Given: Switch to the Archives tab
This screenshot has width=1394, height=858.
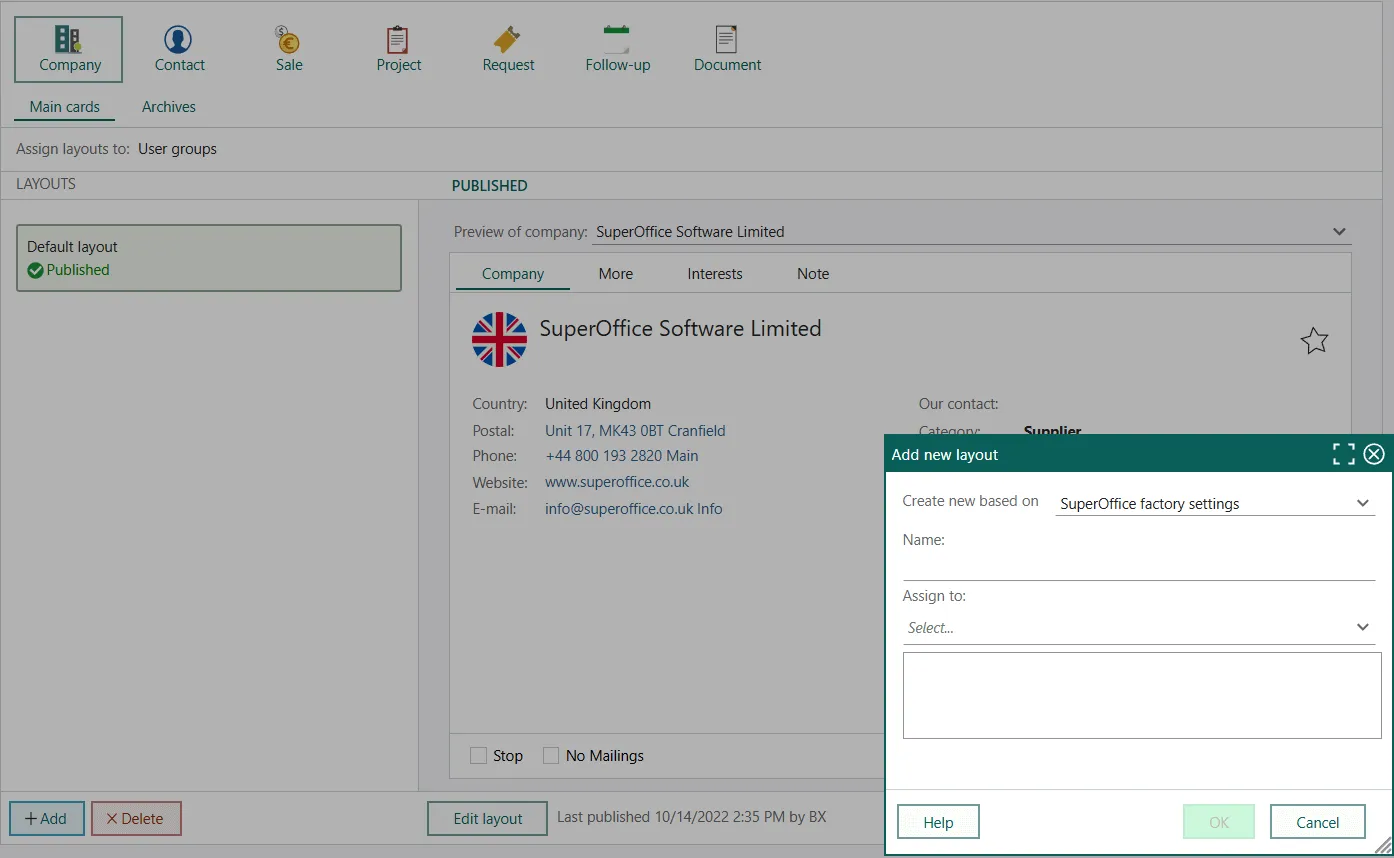Looking at the screenshot, I should 168,107.
